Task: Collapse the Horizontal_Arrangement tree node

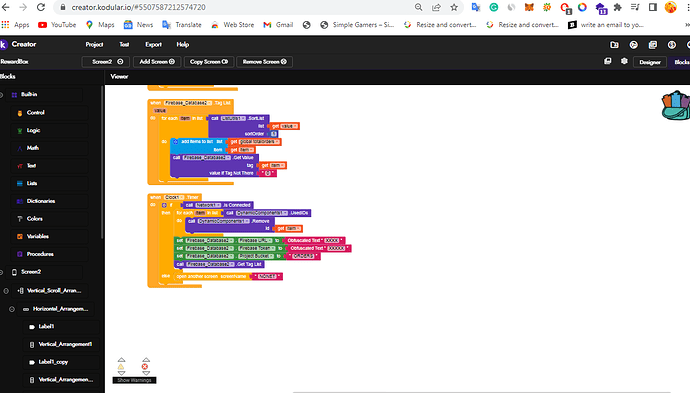Action: tap(12, 309)
